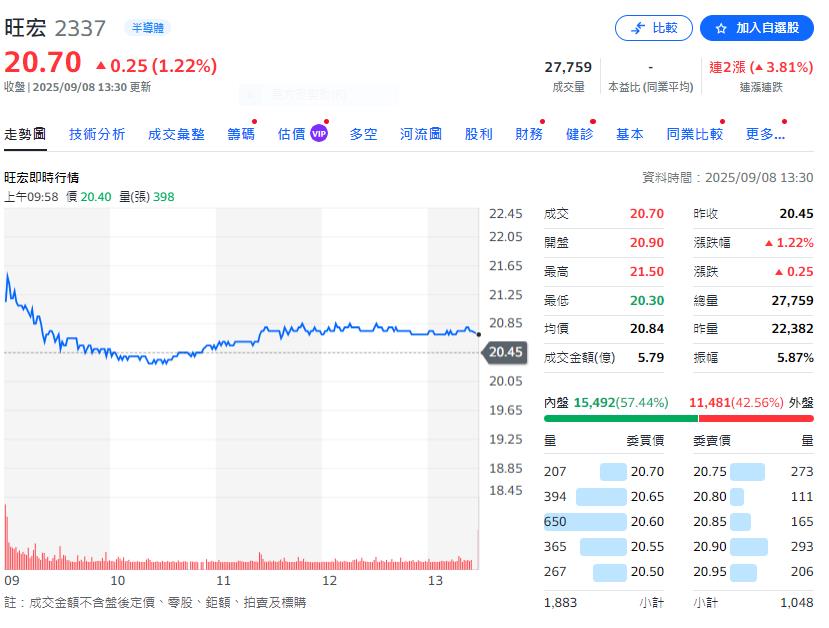This screenshot has width=829, height=628.
Task: Click the red 外盤 portion of ratio bar
Action: pyautogui.click(x=756, y=419)
